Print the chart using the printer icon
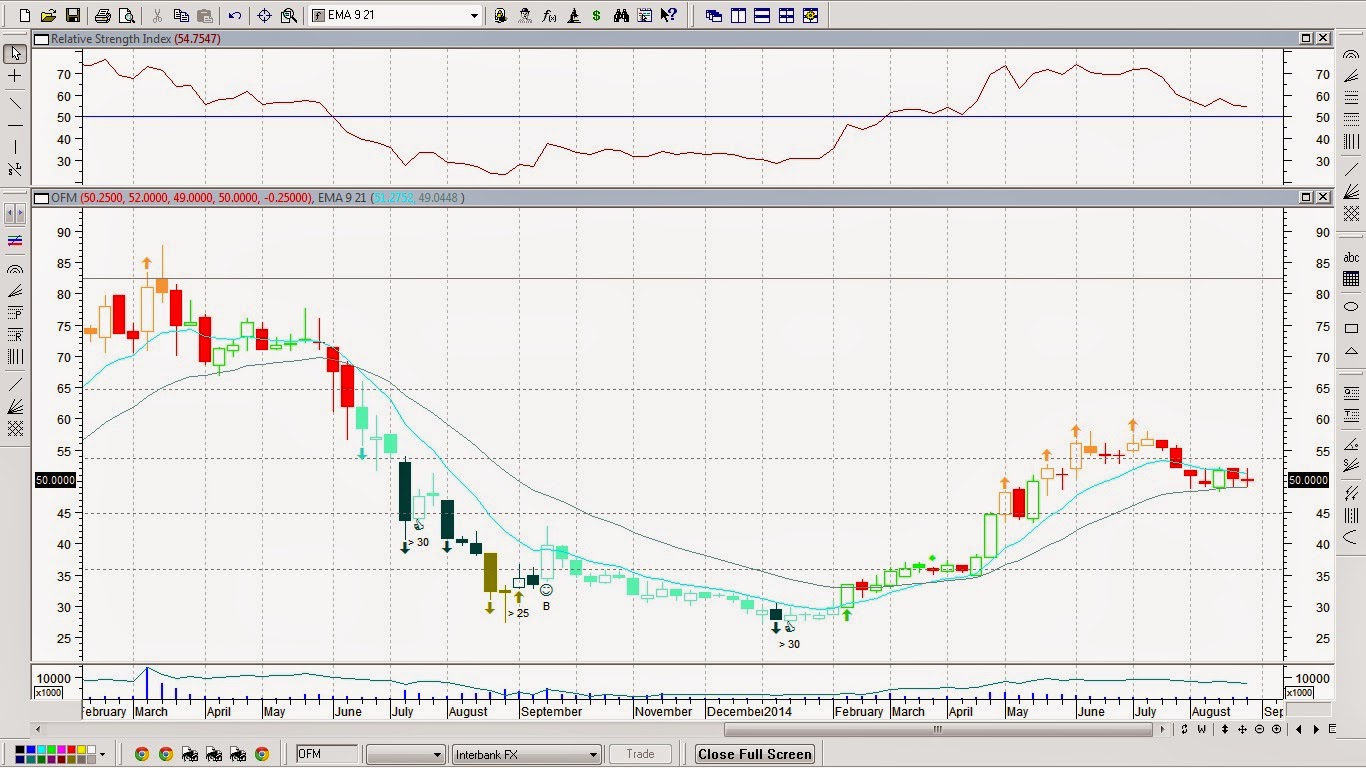 point(102,15)
